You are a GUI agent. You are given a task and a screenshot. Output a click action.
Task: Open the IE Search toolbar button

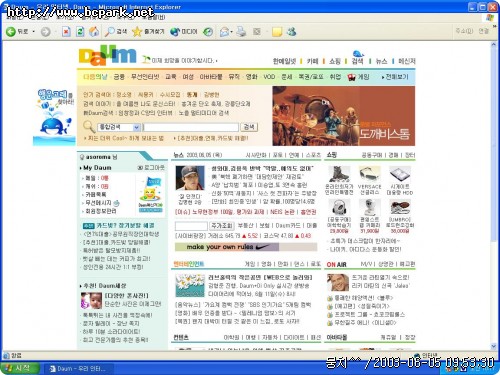point(116,32)
